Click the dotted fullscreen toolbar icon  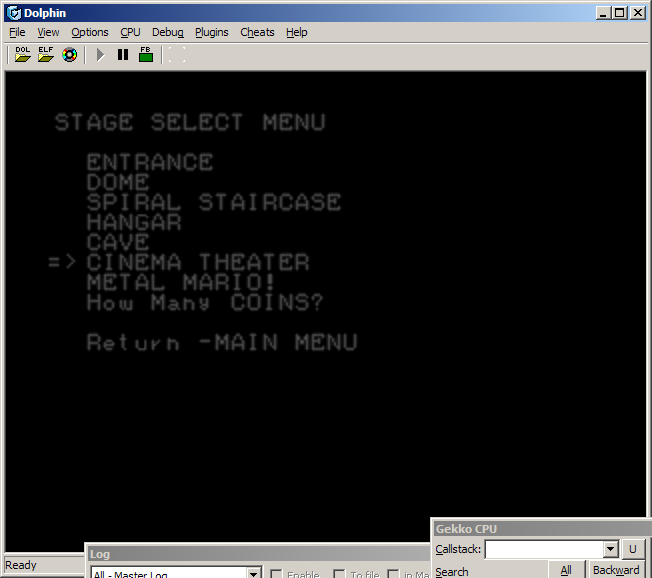point(177,54)
